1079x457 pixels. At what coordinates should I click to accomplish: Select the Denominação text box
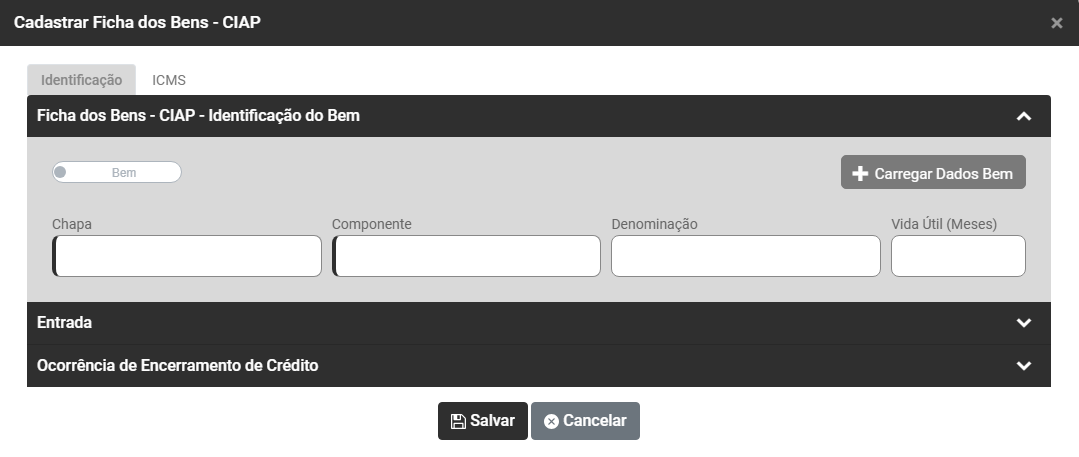[x=746, y=256]
